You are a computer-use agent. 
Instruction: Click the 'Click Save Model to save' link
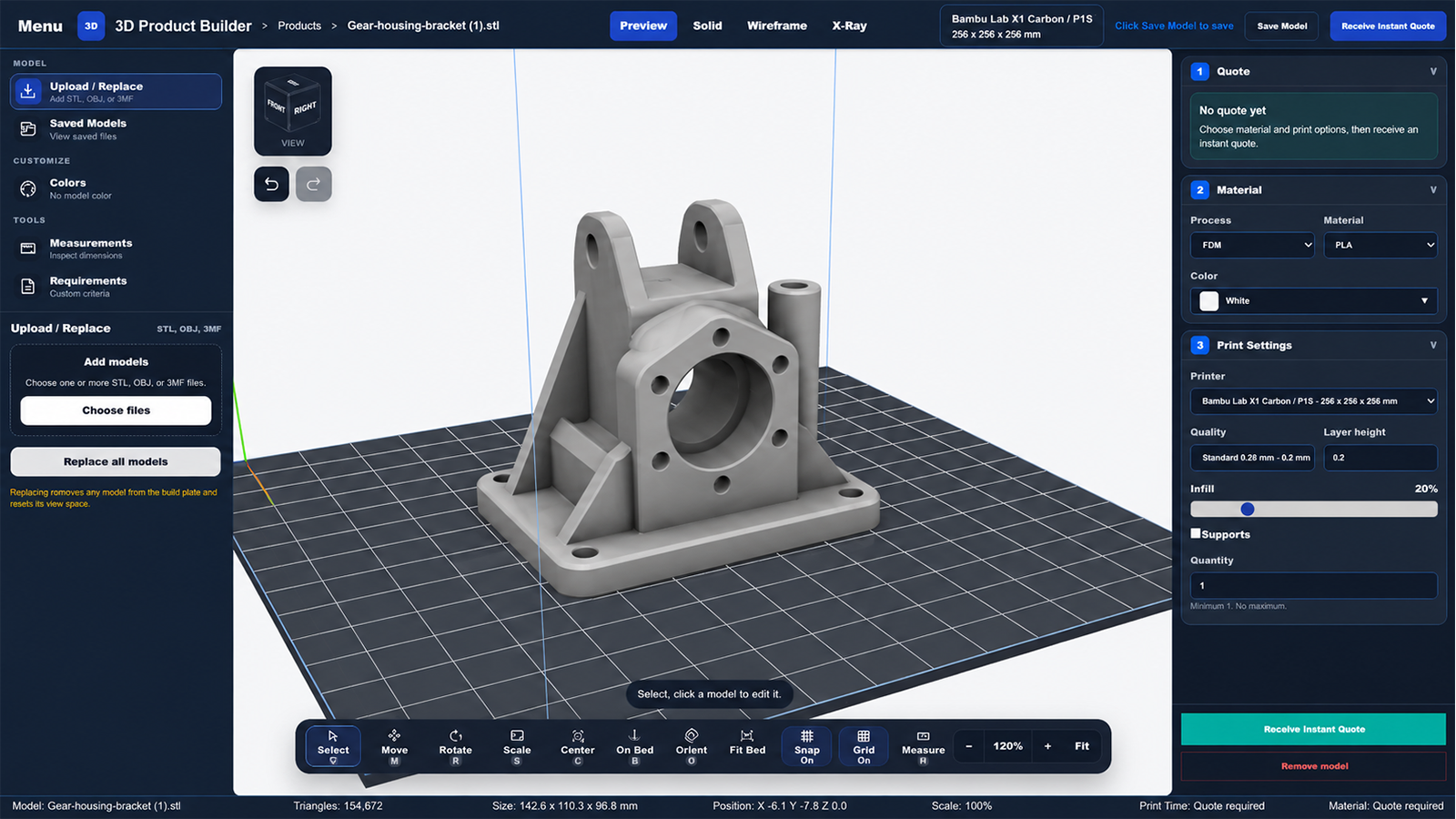tap(1175, 25)
